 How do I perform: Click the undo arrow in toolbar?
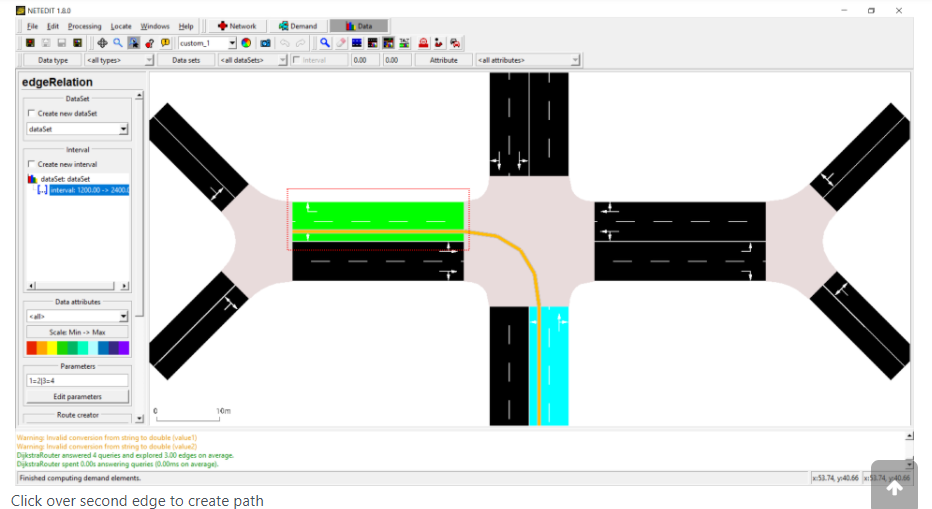[283, 43]
